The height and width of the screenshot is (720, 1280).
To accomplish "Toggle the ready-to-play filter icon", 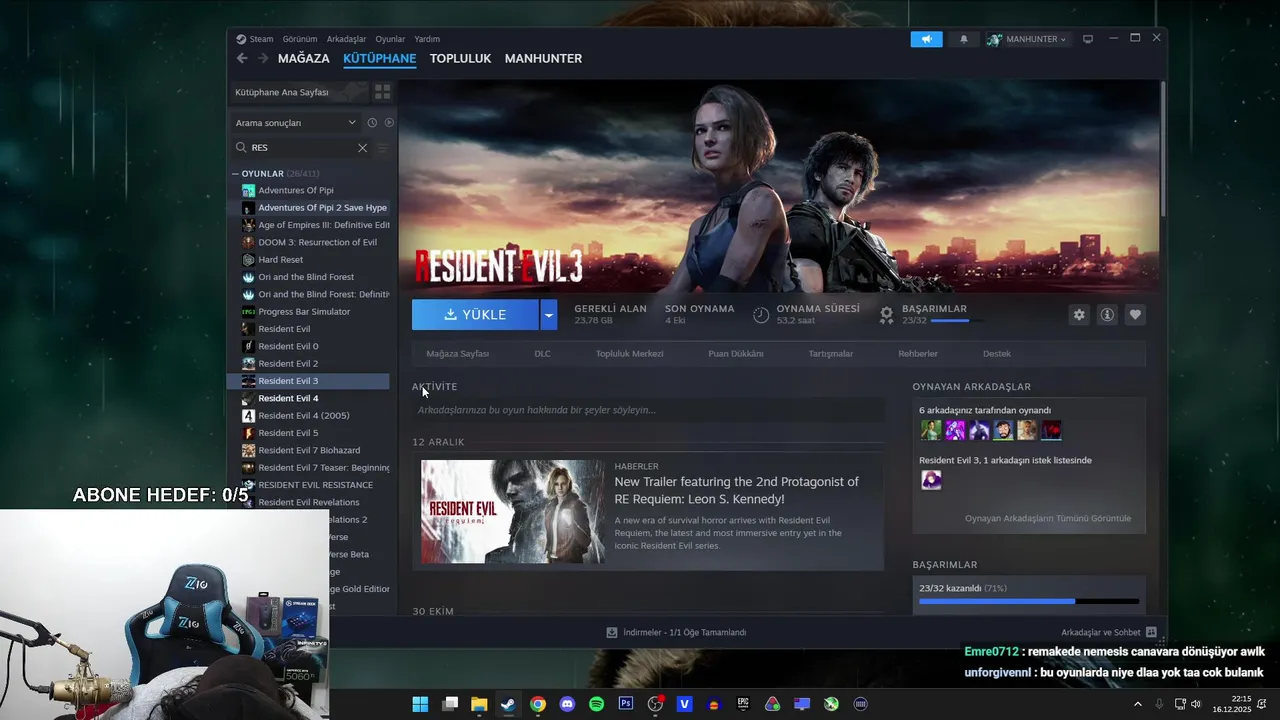I will (x=389, y=123).
